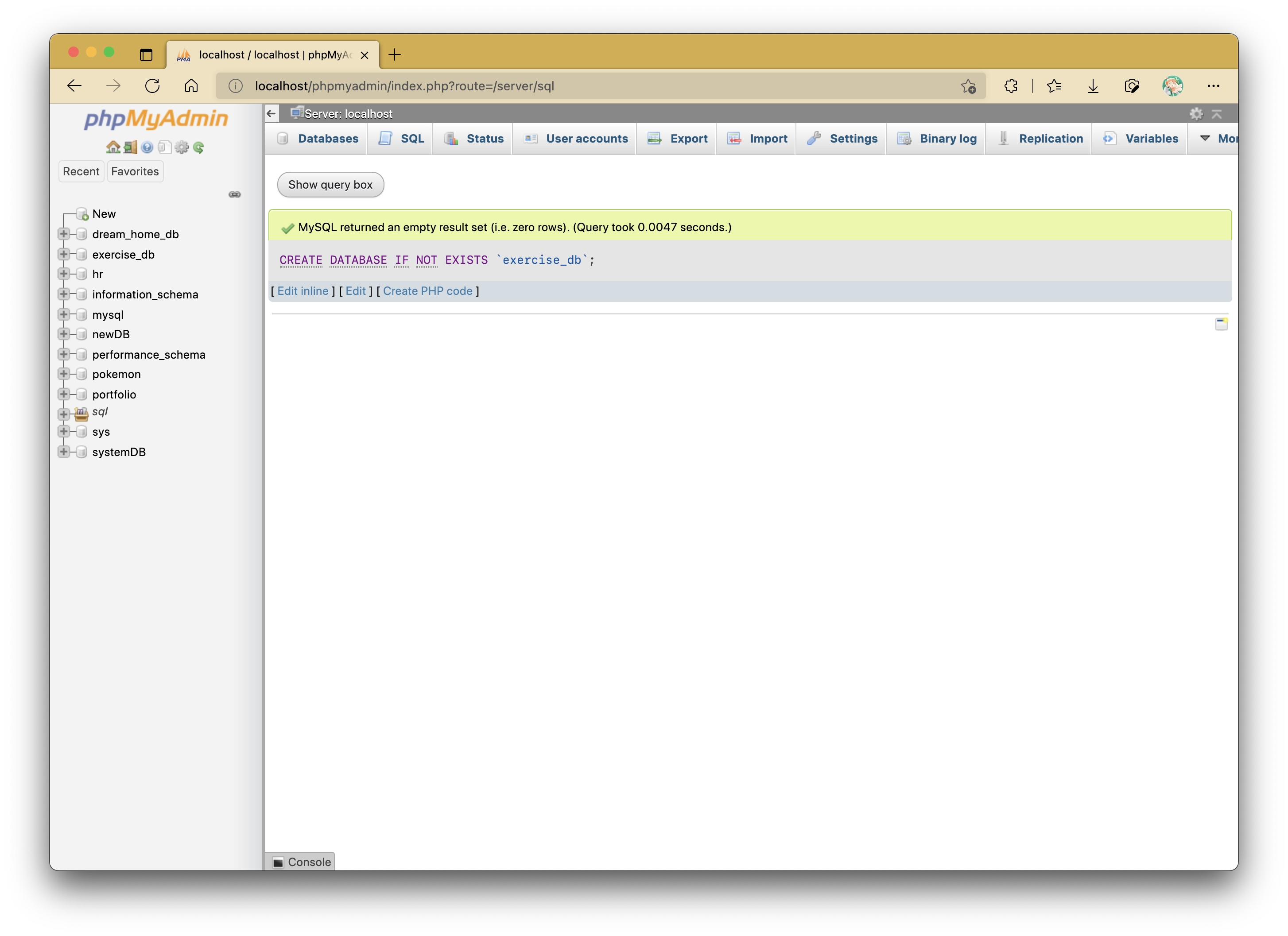Image resolution: width=1288 pixels, height=936 pixels.
Task: Click the Server: localhost breadcrumb
Action: (x=348, y=113)
